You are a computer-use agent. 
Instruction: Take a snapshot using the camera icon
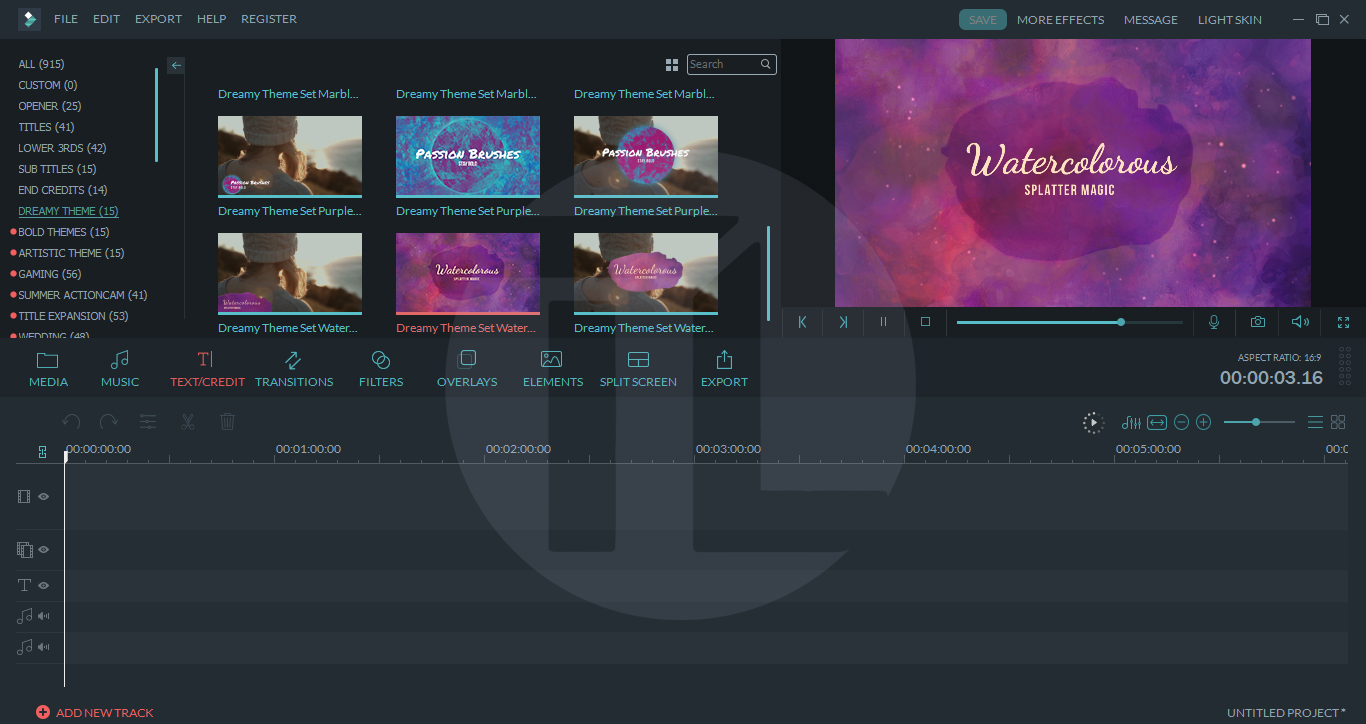[x=1257, y=322]
